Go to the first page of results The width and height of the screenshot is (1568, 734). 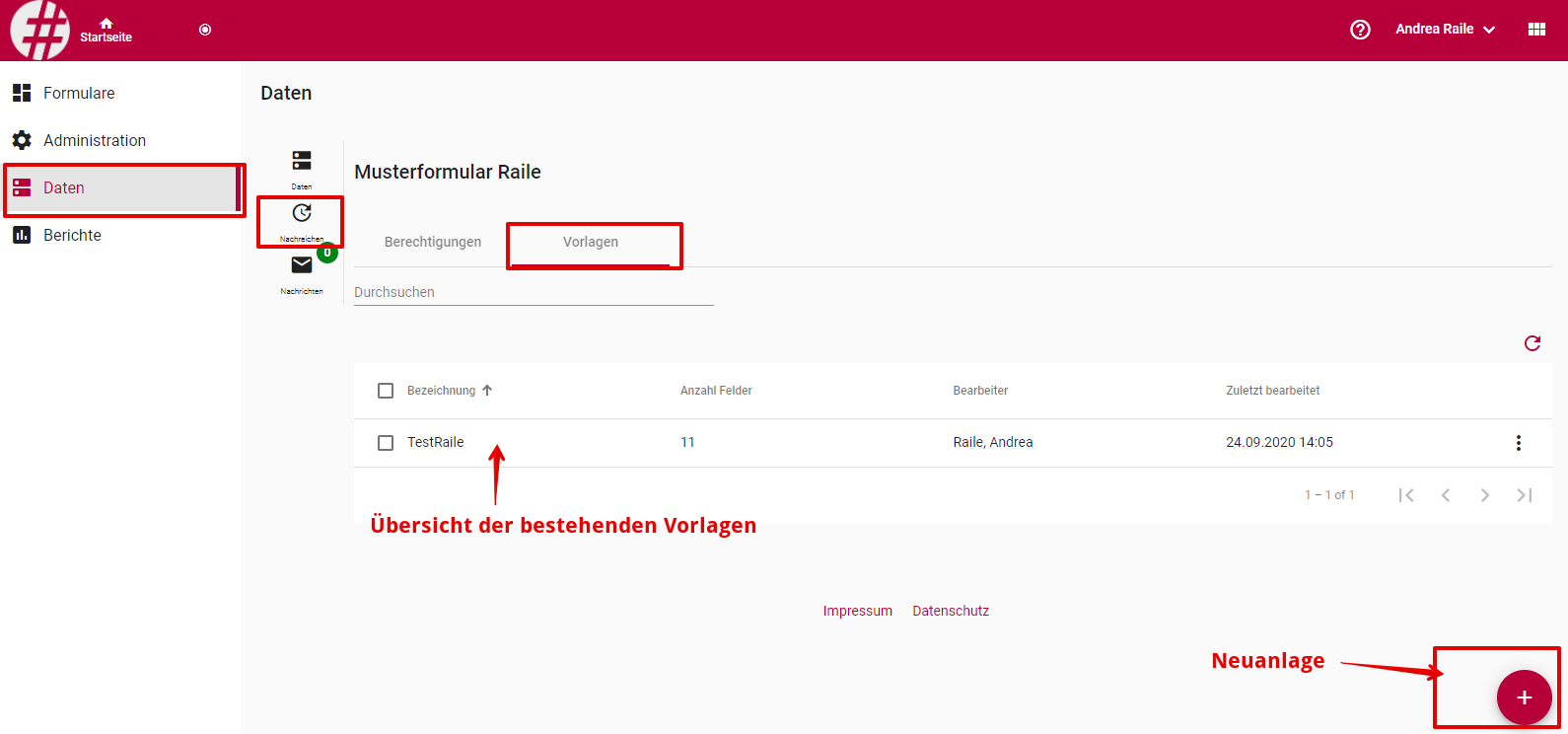click(1406, 495)
